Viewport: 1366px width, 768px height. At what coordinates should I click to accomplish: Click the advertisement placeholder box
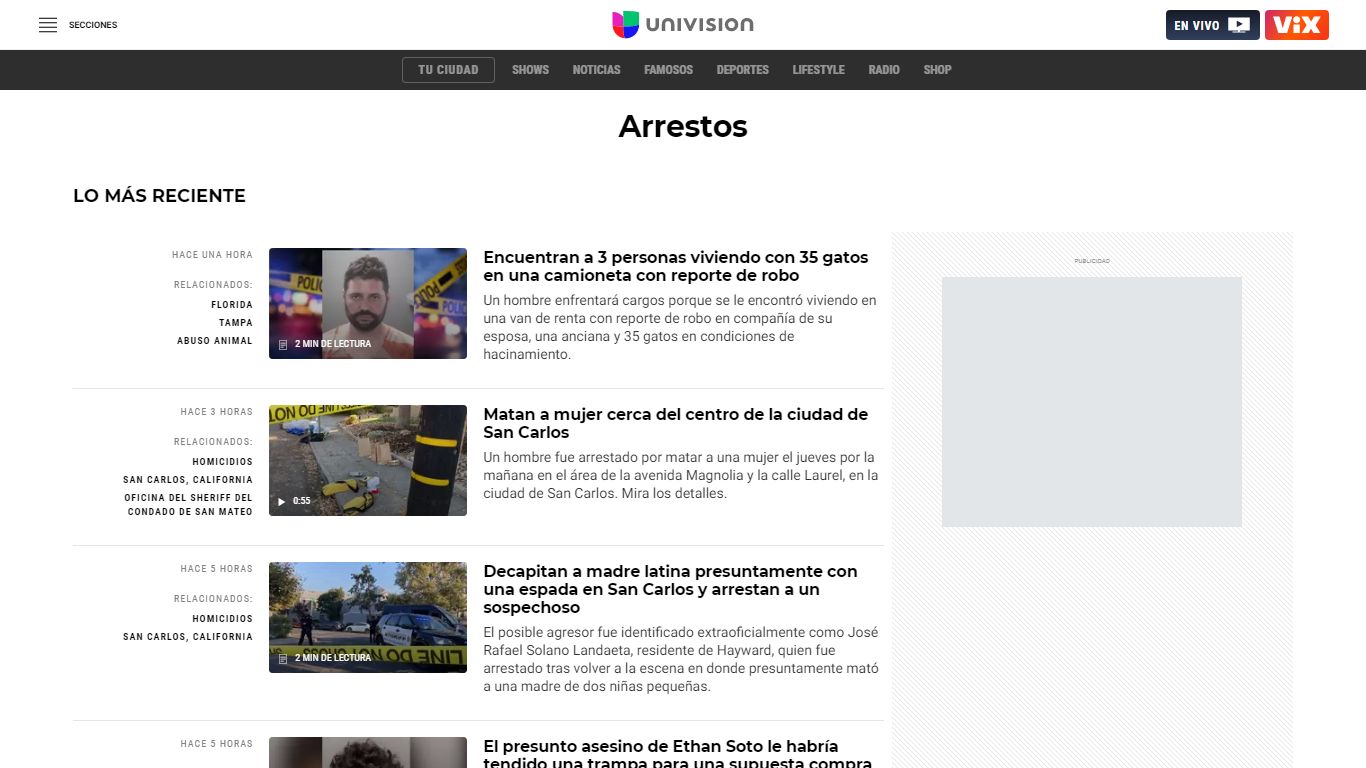tap(1092, 402)
